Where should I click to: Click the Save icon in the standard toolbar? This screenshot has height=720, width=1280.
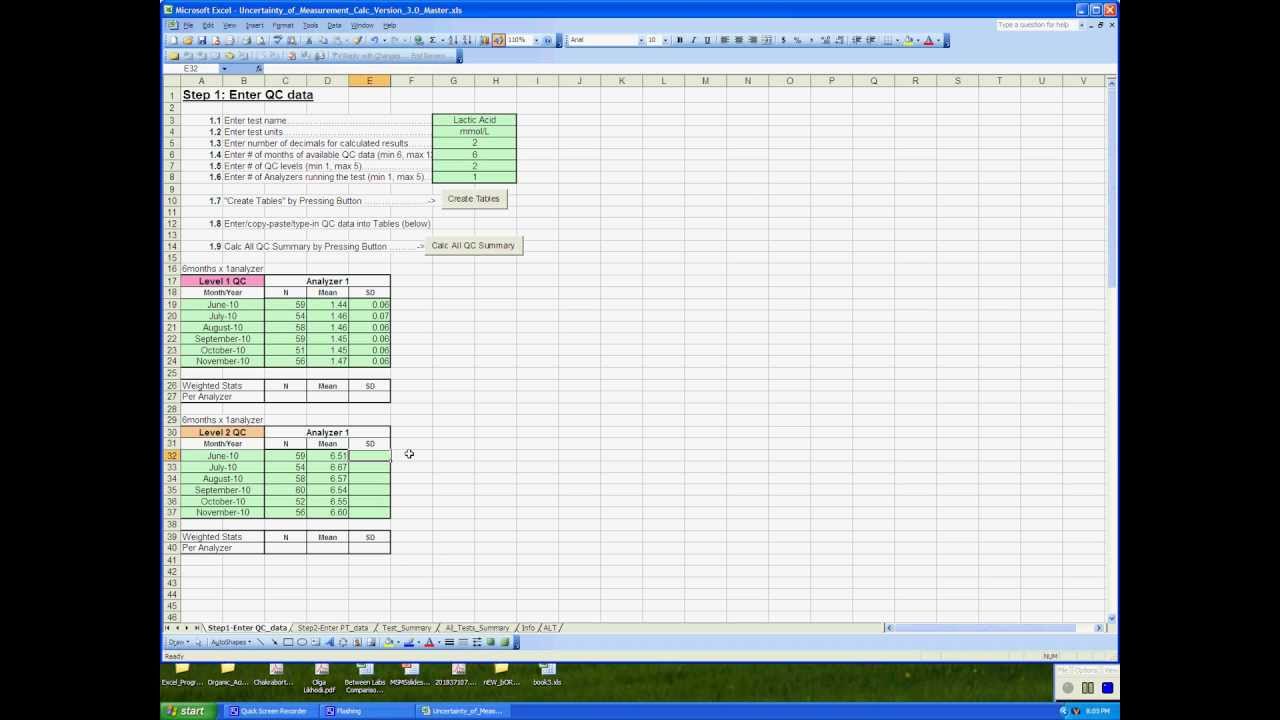pyautogui.click(x=201, y=40)
